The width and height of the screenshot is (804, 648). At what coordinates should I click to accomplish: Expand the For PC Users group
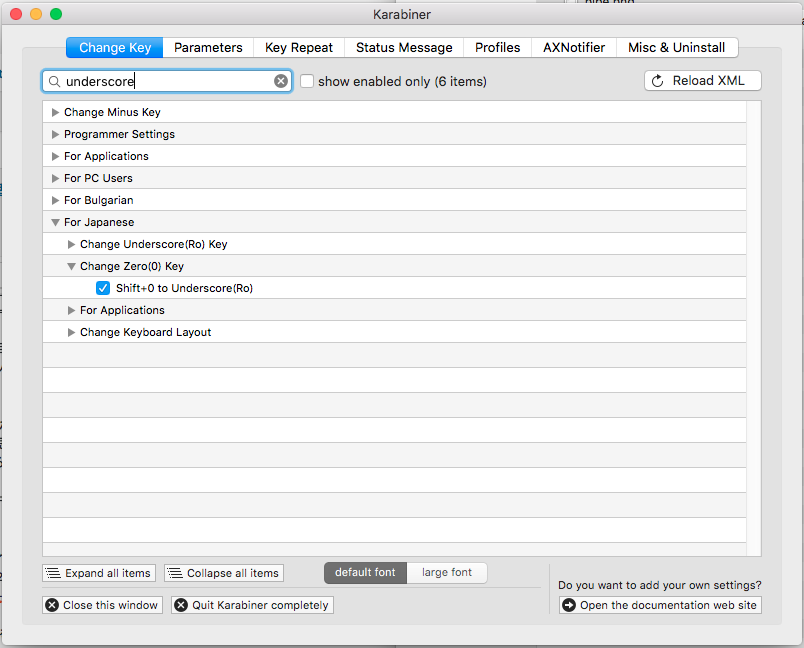(x=55, y=178)
